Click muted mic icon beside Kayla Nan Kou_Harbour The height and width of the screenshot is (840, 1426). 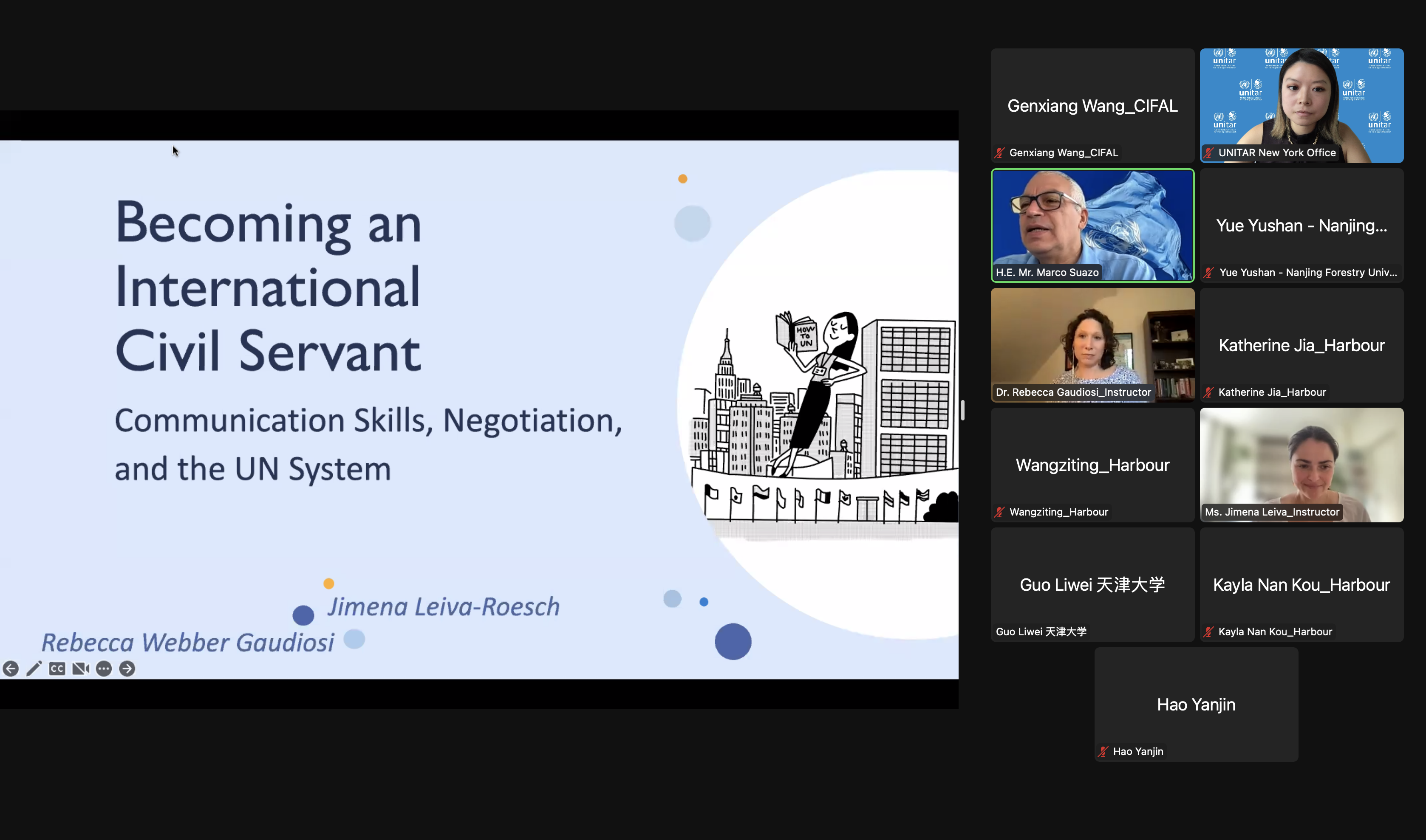coord(1208,631)
